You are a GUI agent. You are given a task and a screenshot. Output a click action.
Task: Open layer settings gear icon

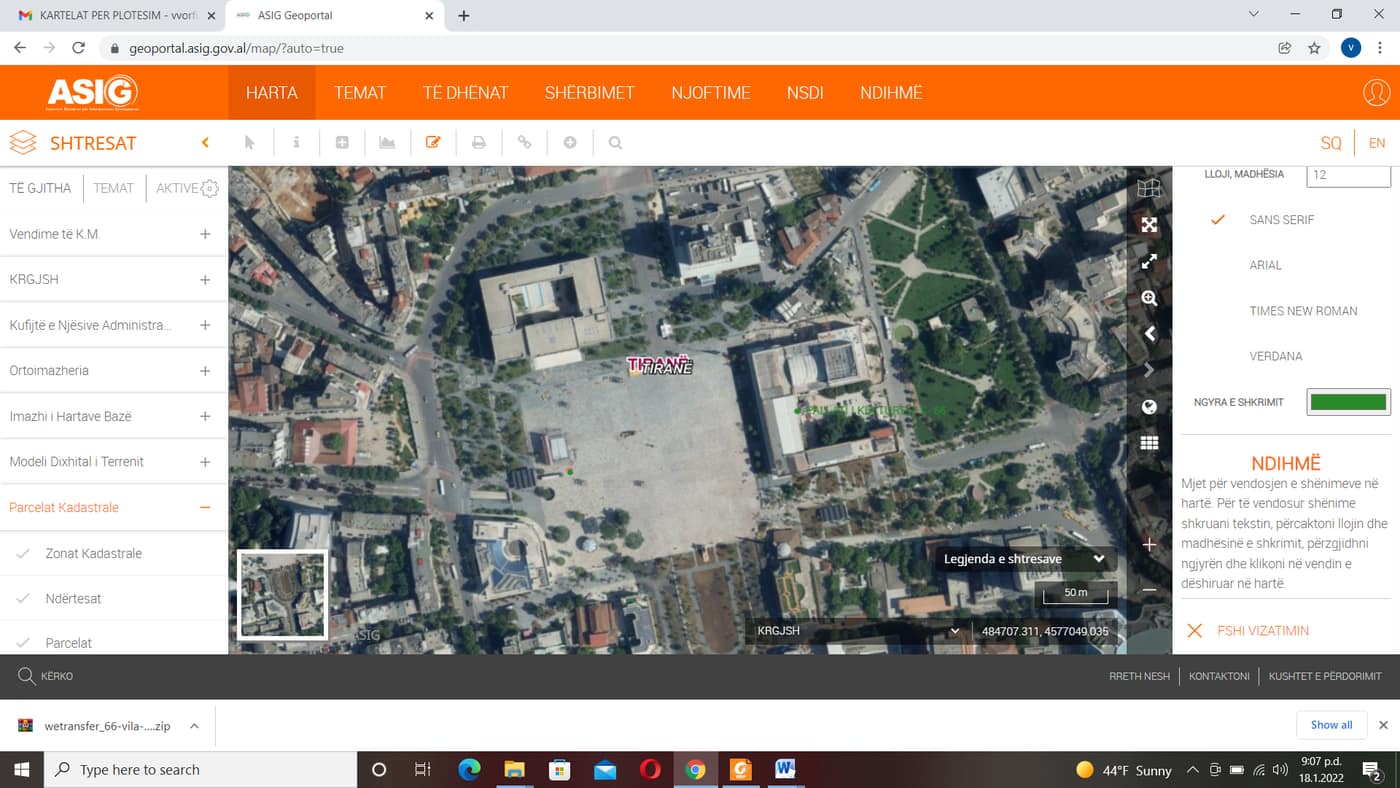[209, 188]
